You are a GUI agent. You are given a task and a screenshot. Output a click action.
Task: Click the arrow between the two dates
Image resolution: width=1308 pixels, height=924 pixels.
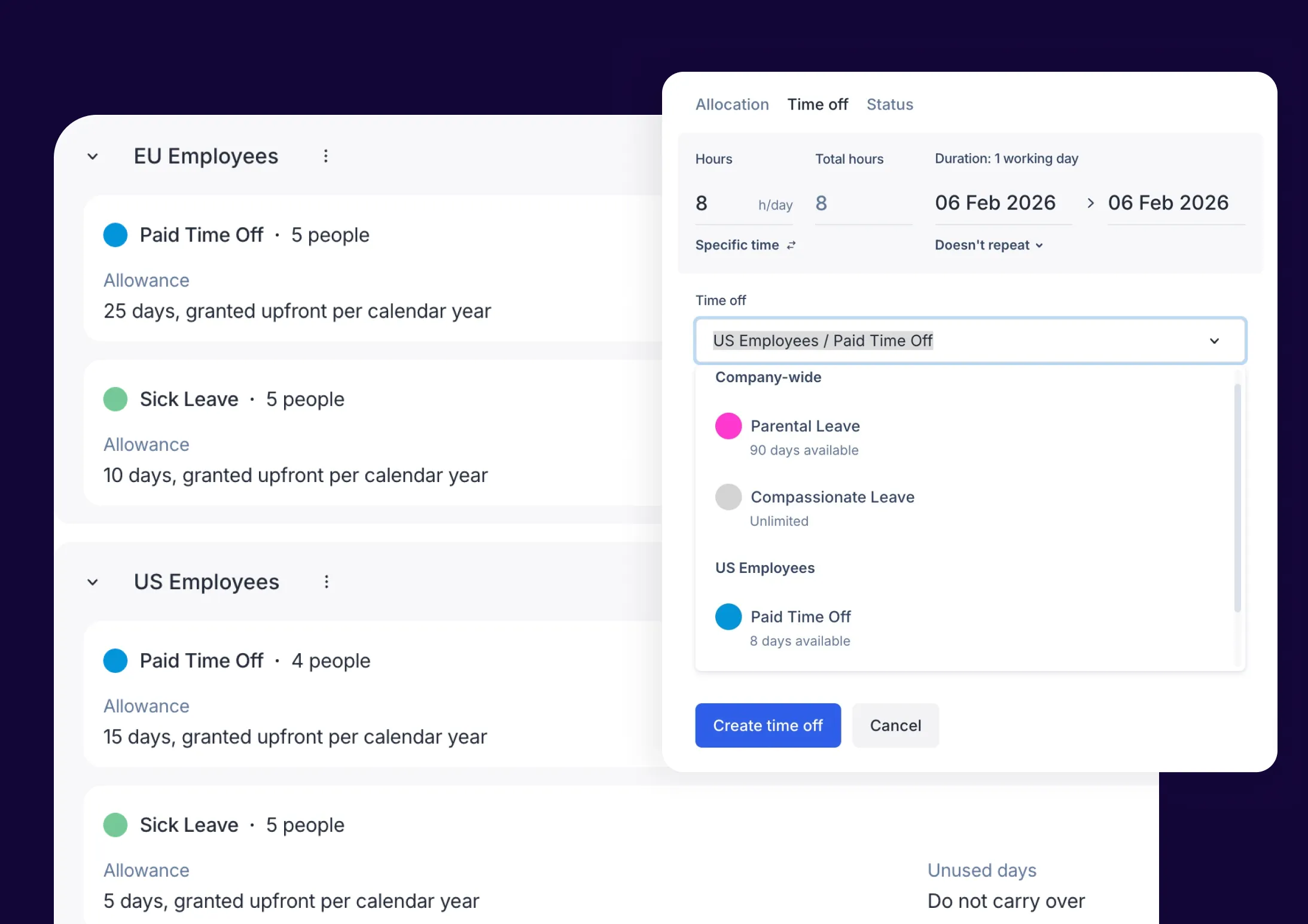(x=1090, y=203)
